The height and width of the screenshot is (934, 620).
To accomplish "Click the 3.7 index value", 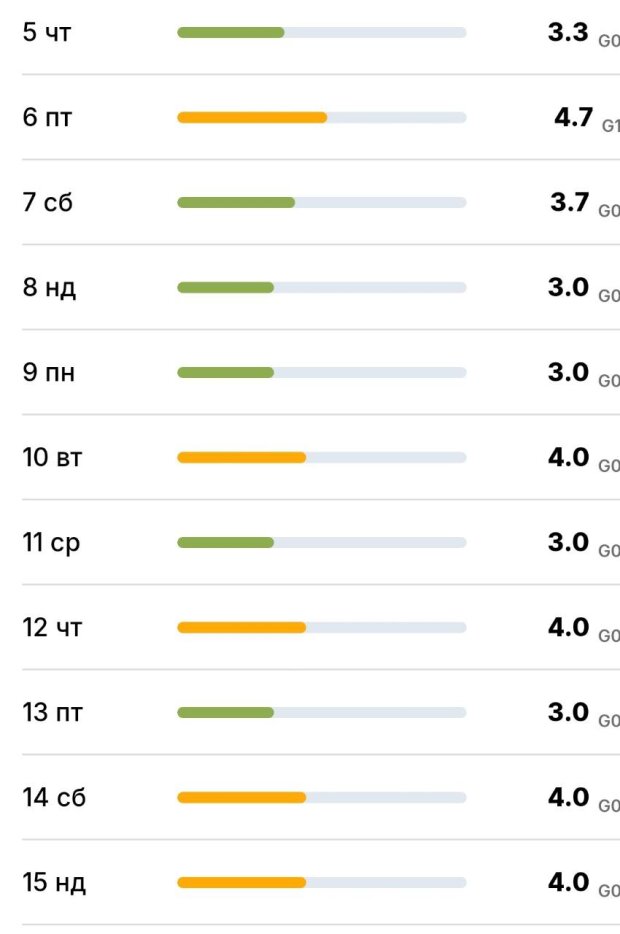I will [x=570, y=202].
